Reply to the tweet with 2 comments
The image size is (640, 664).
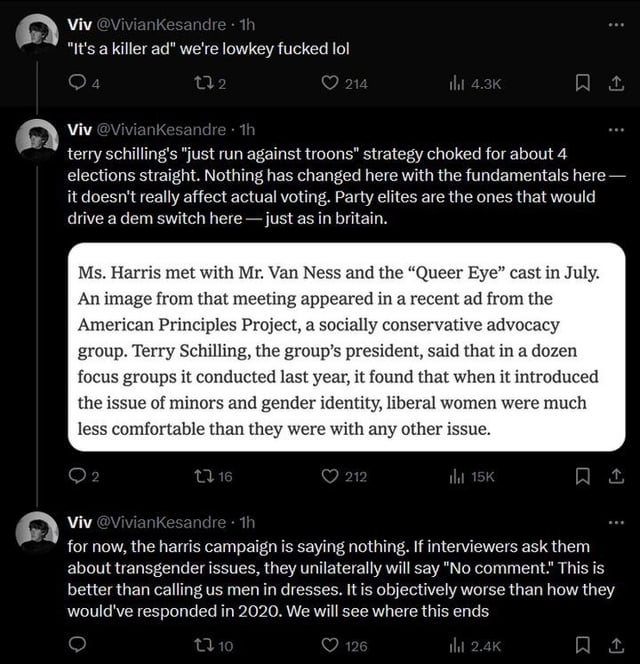click(x=84, y=476)
